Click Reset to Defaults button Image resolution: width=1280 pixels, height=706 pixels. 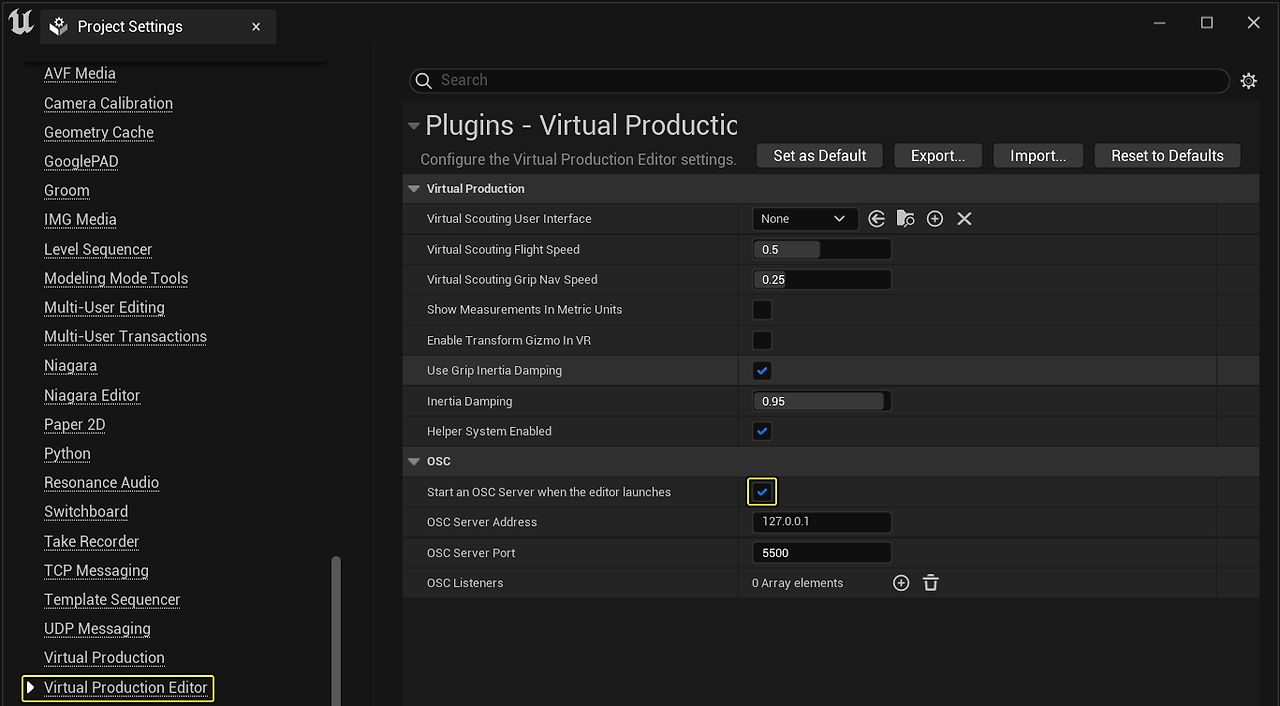click(1167, 156)
